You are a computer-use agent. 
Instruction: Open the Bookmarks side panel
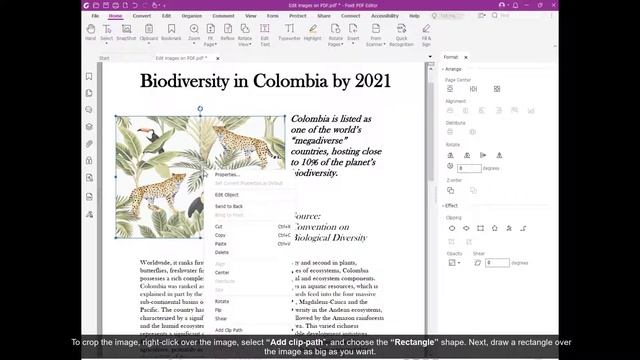89,76
